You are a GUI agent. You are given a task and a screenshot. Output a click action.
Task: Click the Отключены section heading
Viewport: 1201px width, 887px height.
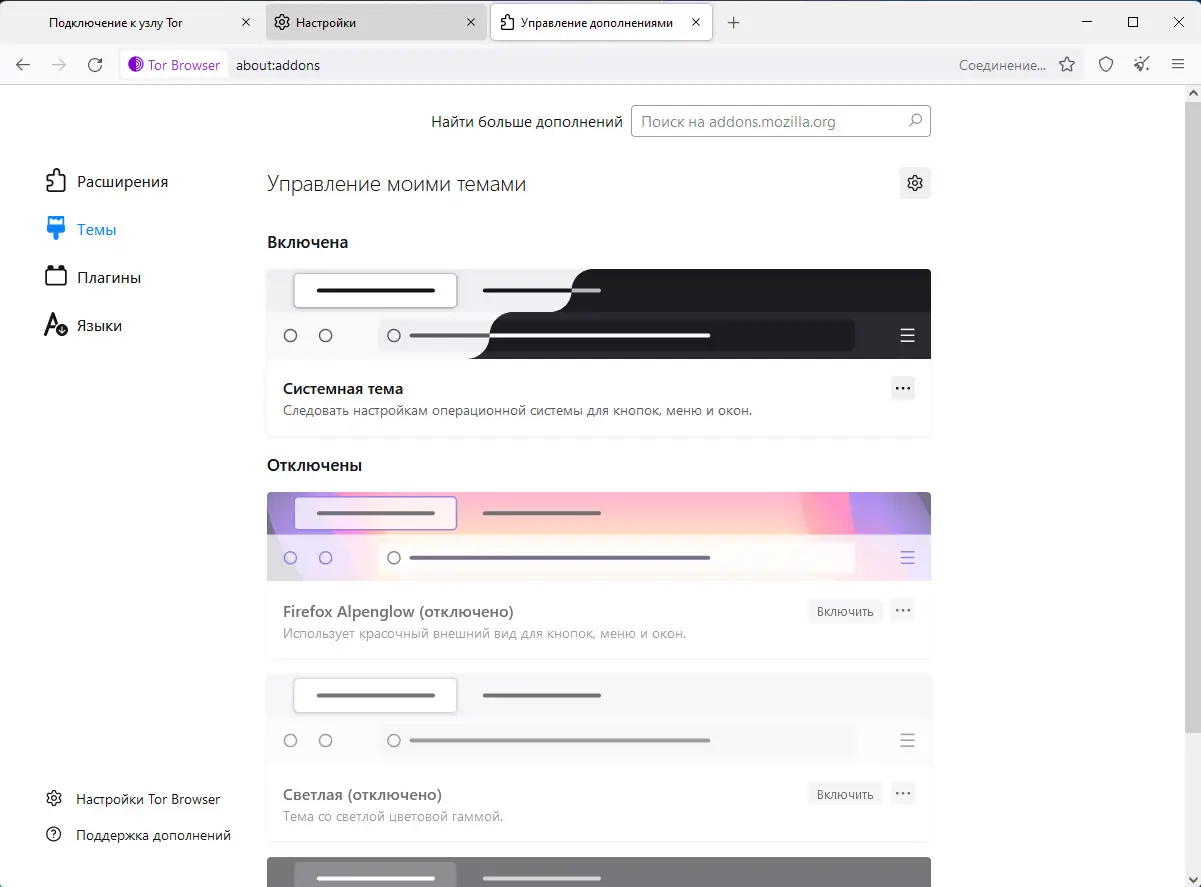(314, 465)
